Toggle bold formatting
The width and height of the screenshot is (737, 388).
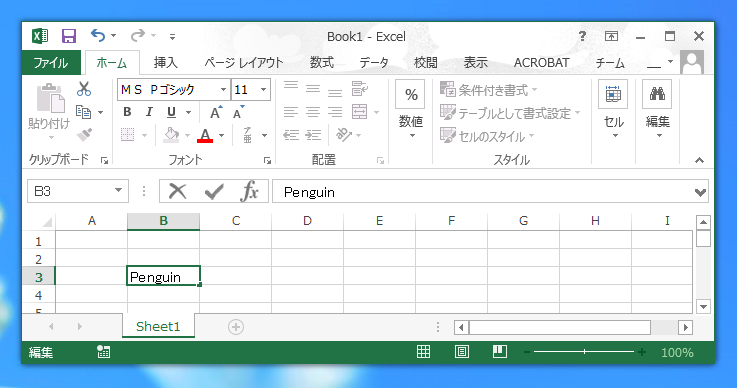point(127,112)
